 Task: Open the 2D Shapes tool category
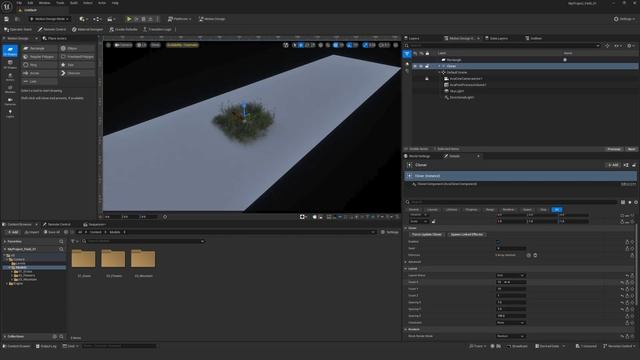pyautogui.click(x=10, y=51)
